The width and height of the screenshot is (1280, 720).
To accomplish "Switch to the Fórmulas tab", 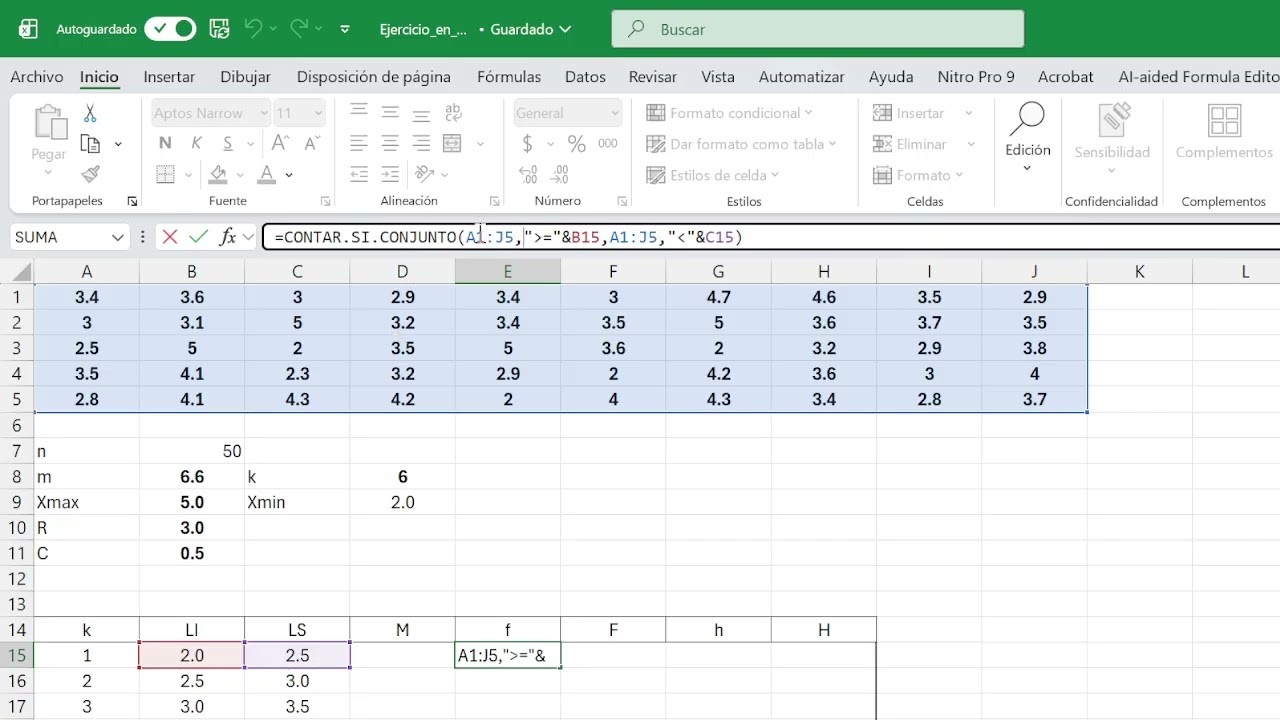I will 509,77.
